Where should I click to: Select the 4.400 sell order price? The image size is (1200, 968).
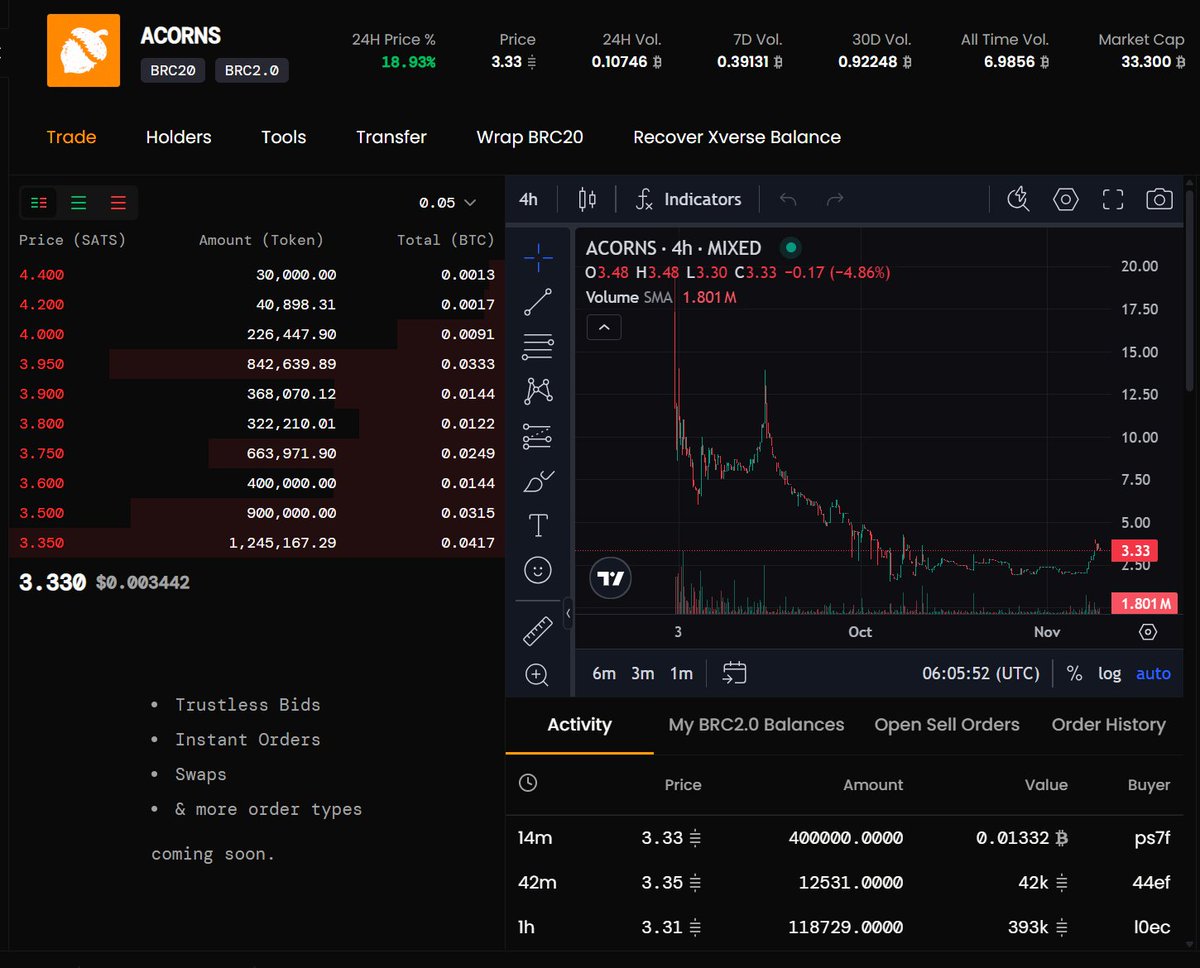click(41, 274)
